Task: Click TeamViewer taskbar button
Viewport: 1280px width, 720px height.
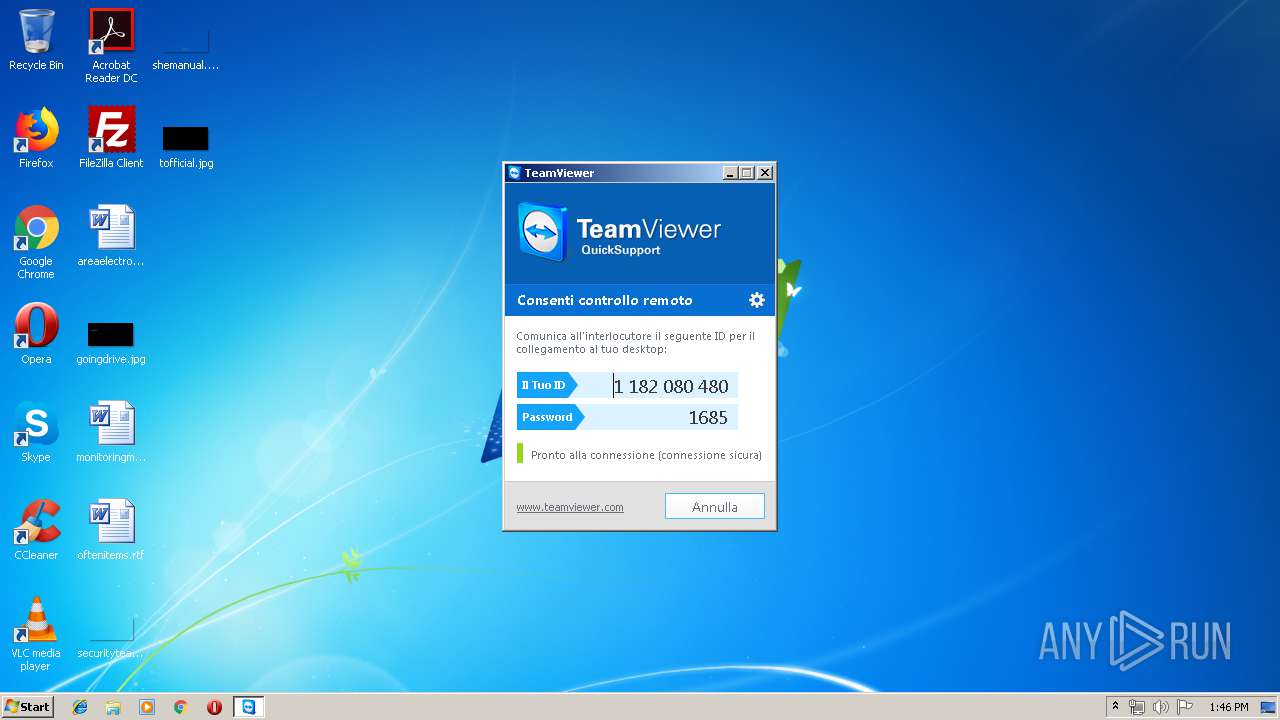Action: pos(248,707)
